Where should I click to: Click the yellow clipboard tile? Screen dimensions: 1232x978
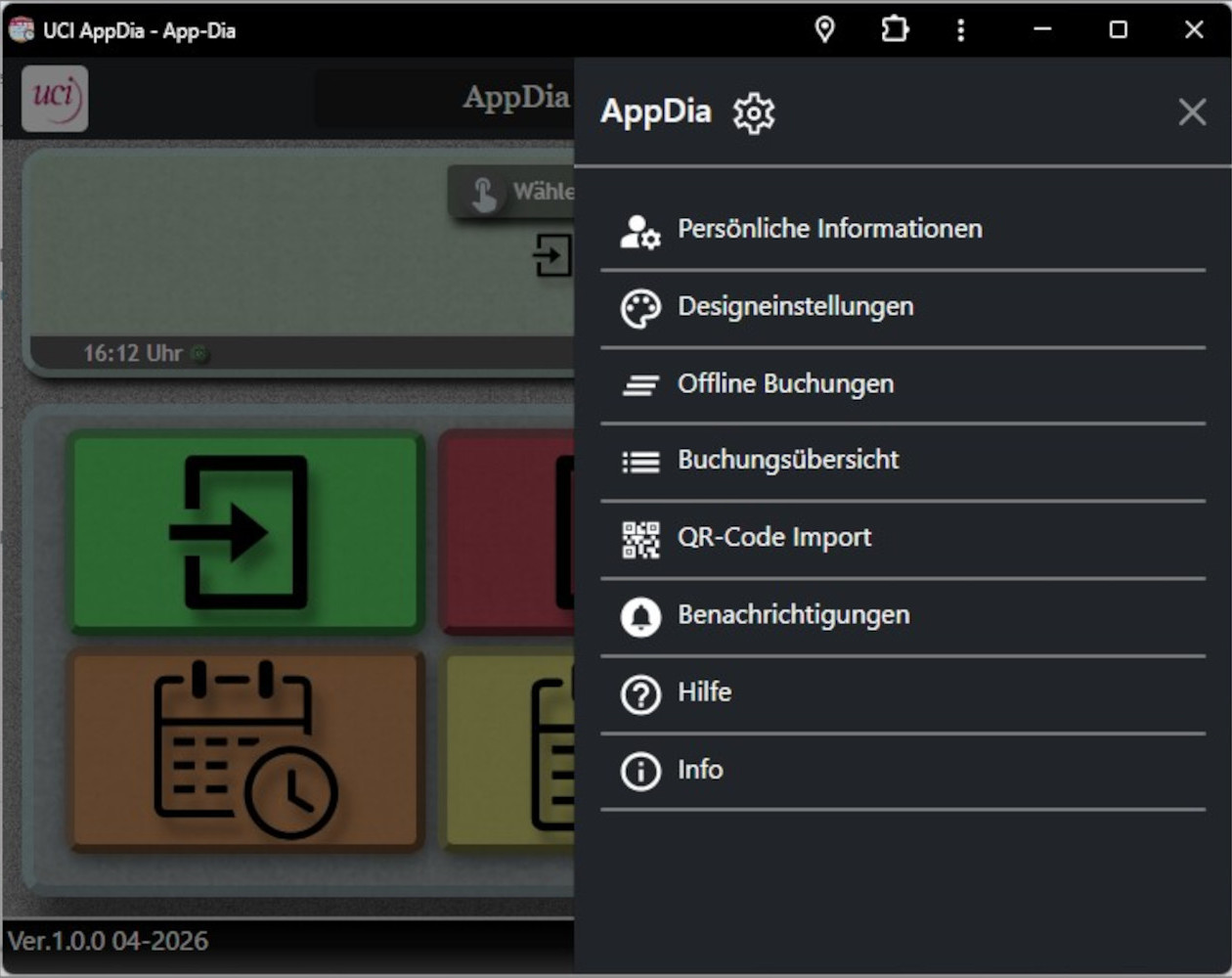pos(510,751)
